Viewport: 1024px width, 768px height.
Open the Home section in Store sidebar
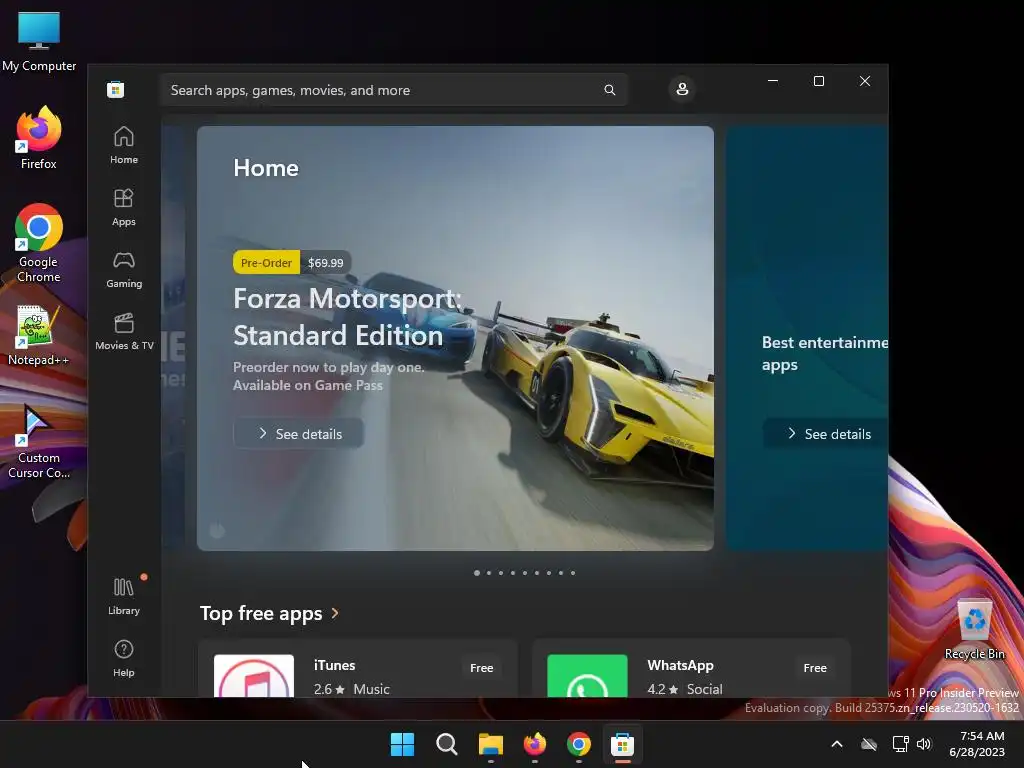pyautogui.click(x=123, y=145)
